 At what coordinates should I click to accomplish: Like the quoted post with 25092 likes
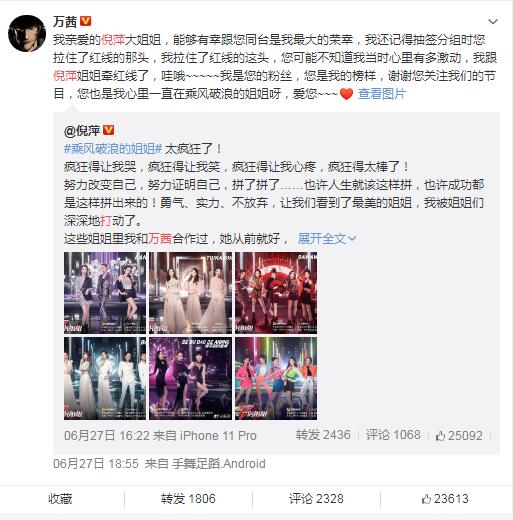point(459,436)
